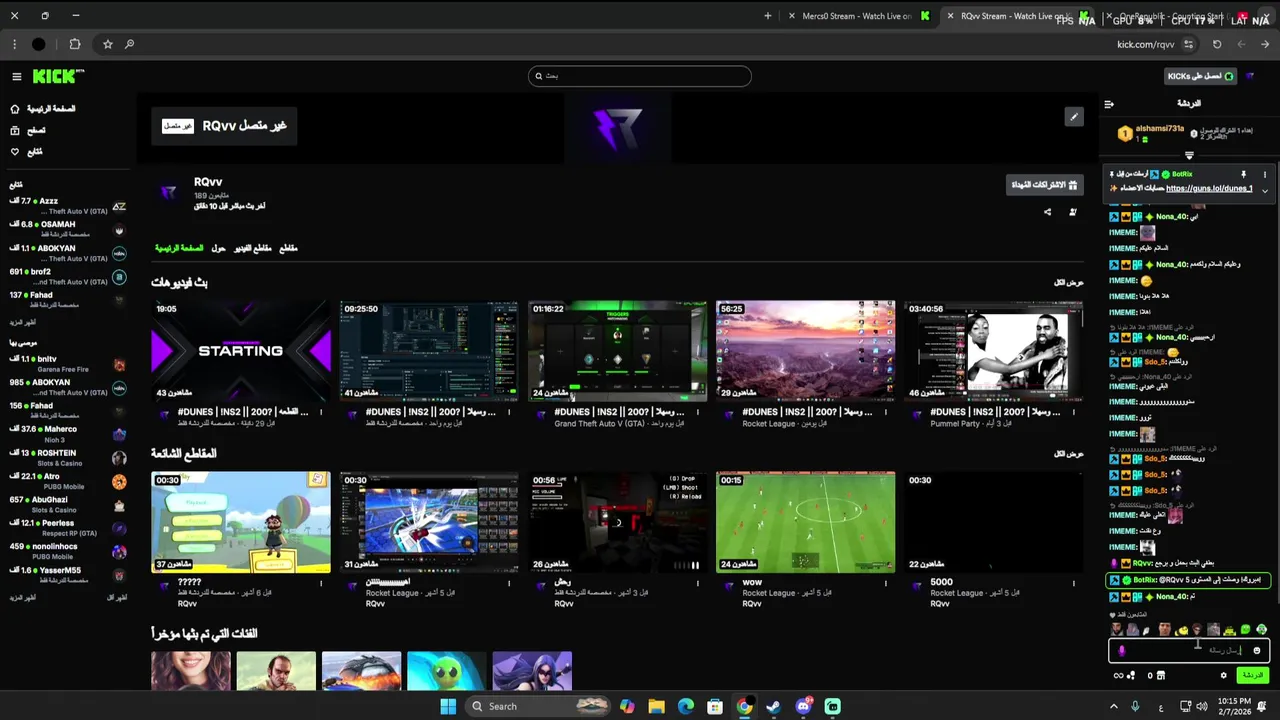
Task: Open the 09:25:50 broadcast video thumbnail
Action: (429, 351)
